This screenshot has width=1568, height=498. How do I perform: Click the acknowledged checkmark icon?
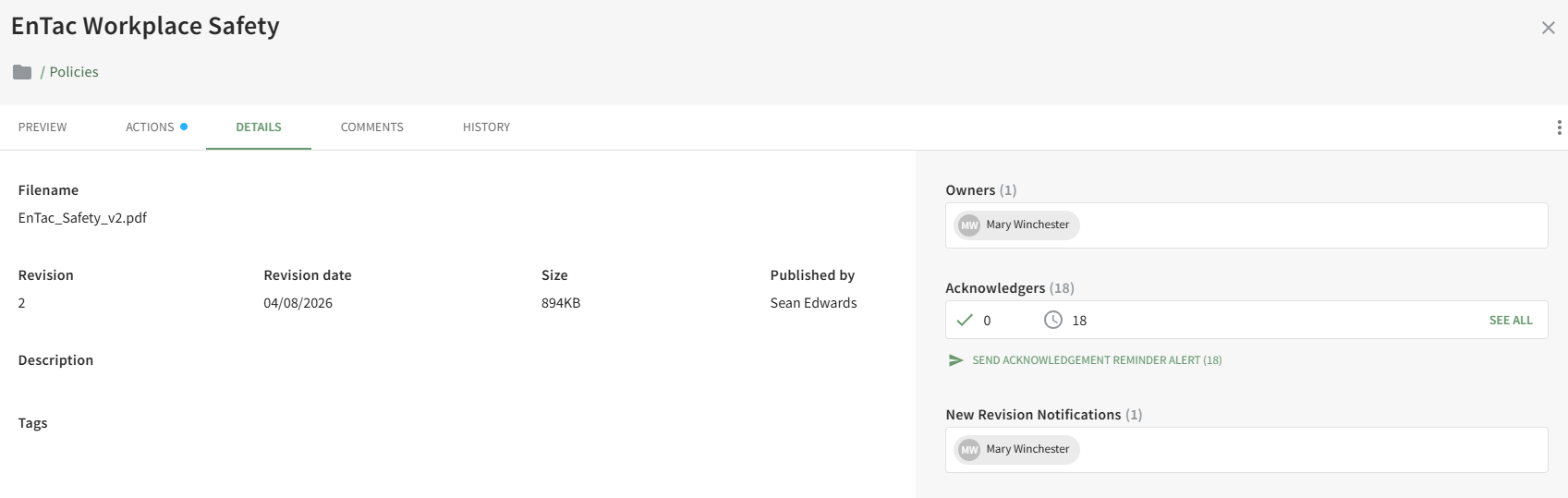tap(965, 320)
